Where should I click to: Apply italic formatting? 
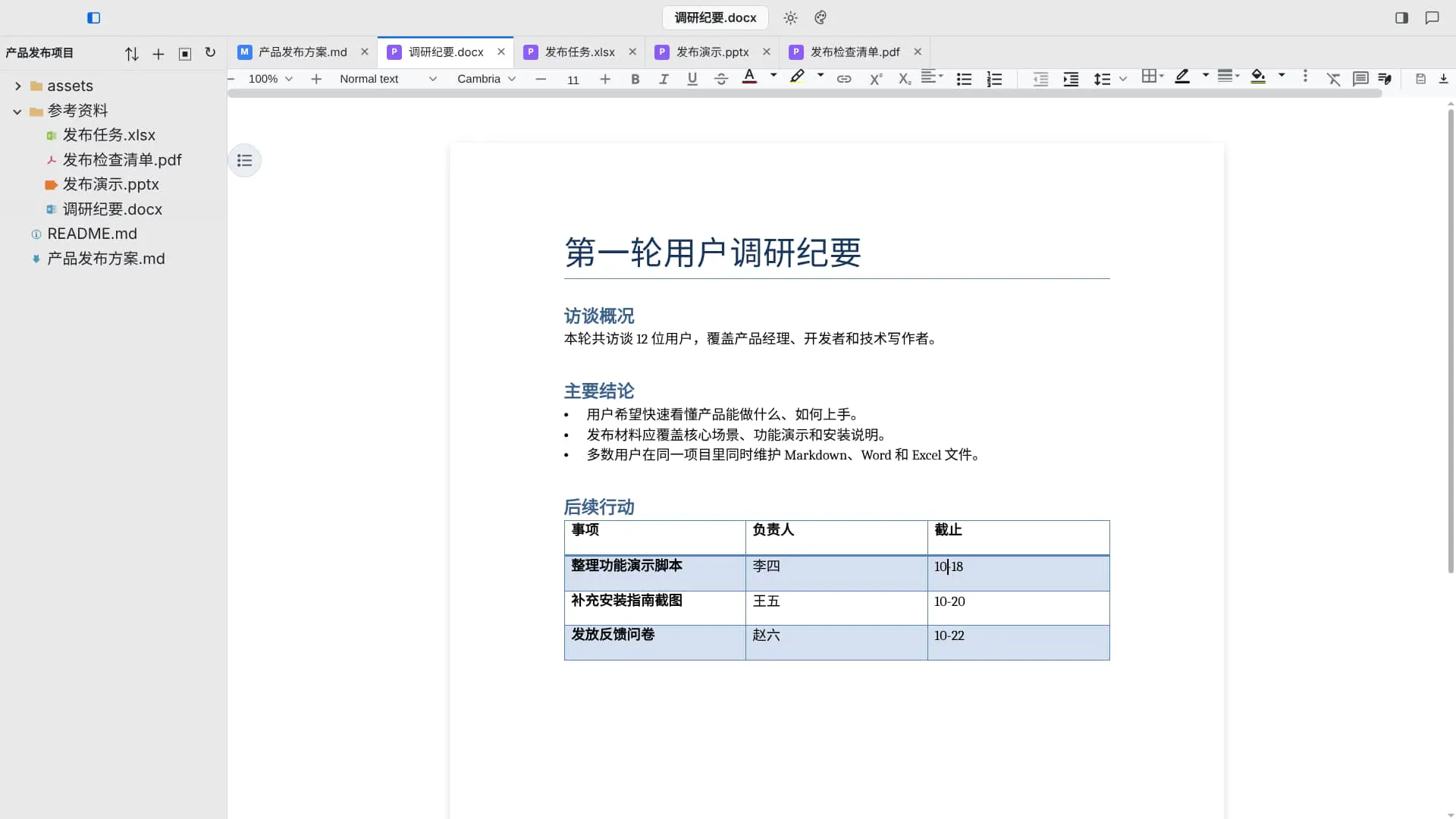(664, 79)
